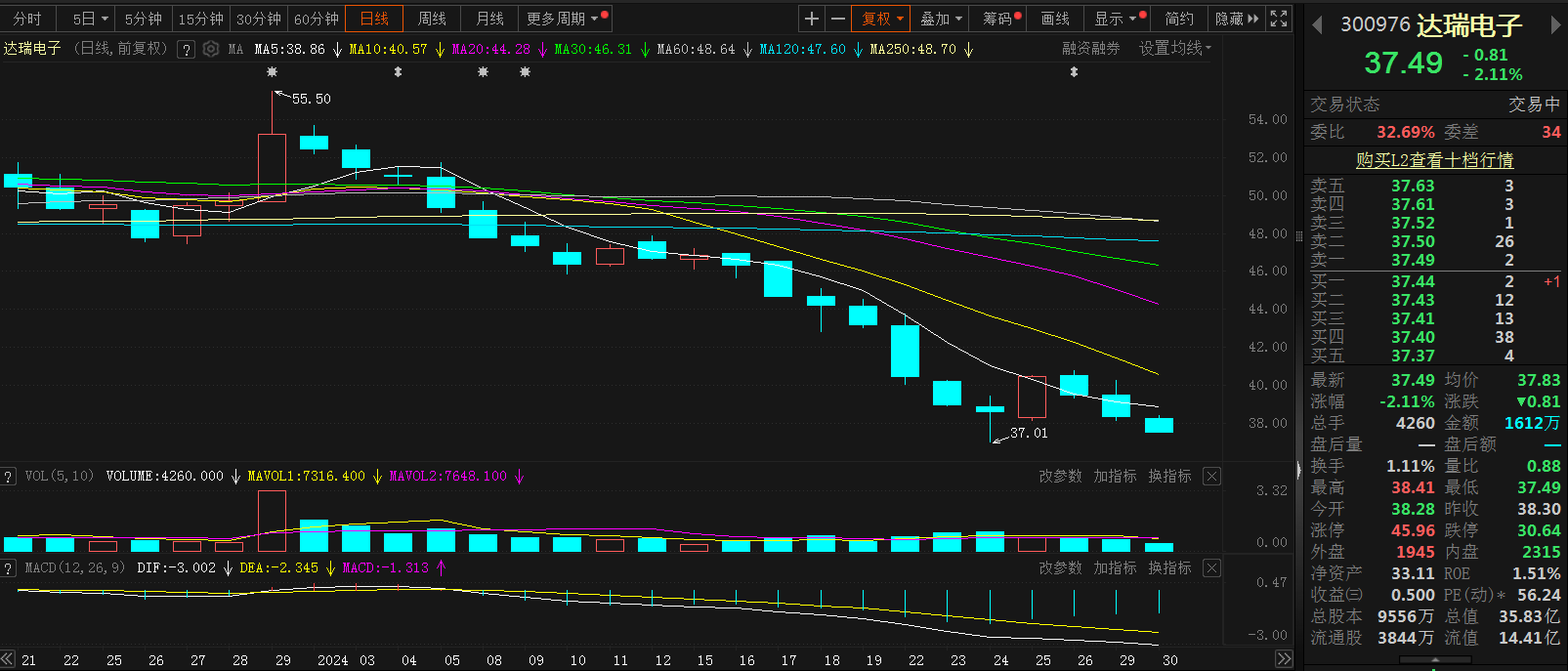The image size is (1568, 671).
Task: Open MA indicator help question mark icon
Action: (186, 49)
